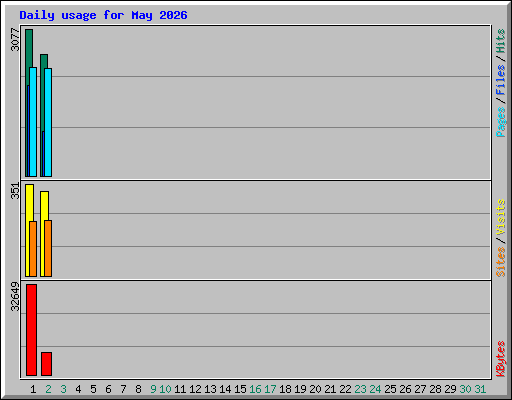This screenshot has height=400, width=512.
Task: Click day label 17 on the axis
Action: pyautogui.click(x=270, y=389)
